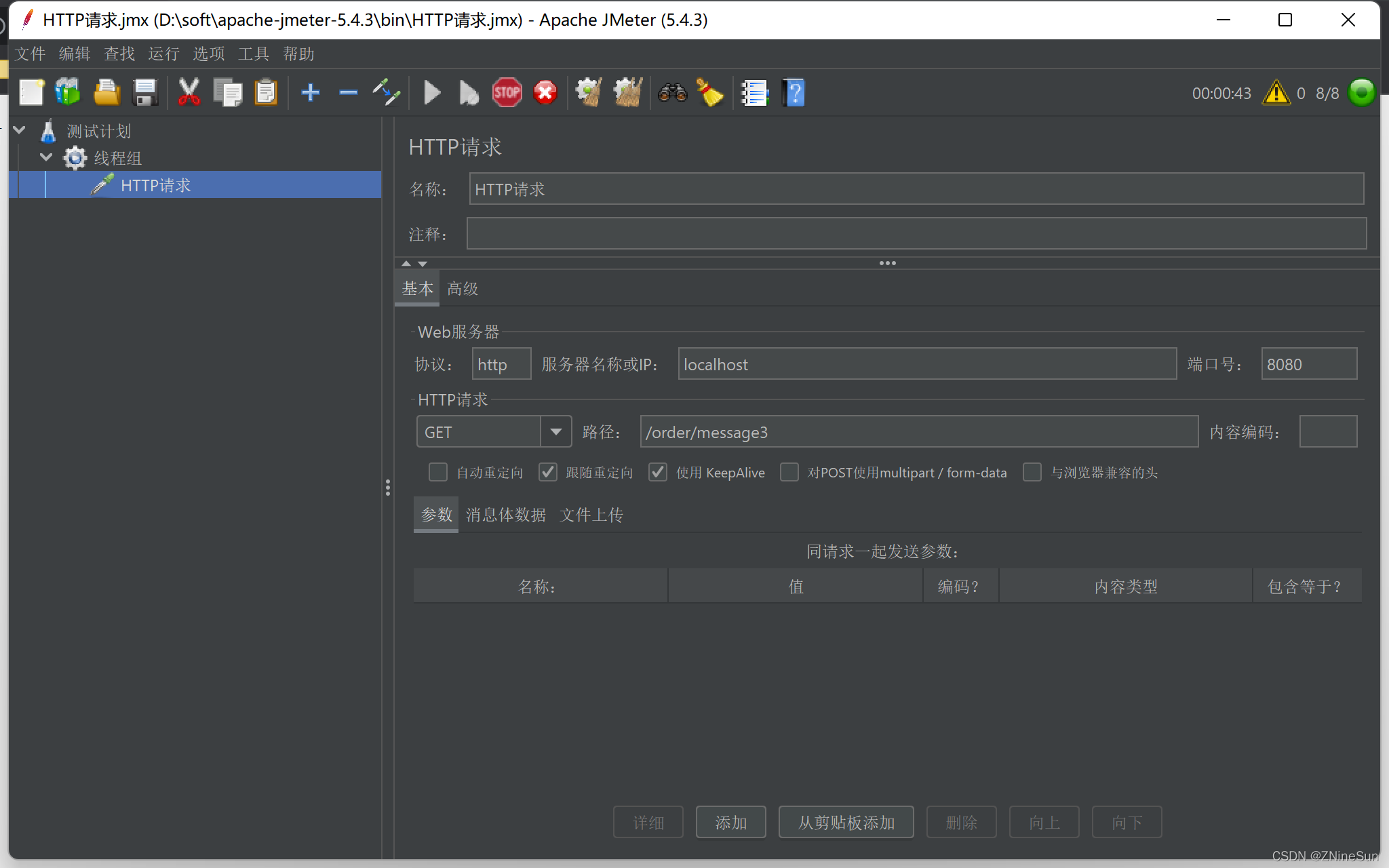This screenshot has width=1389, height=868.
Task: Click the Open file folder icon
Action: tap(106, 93)
